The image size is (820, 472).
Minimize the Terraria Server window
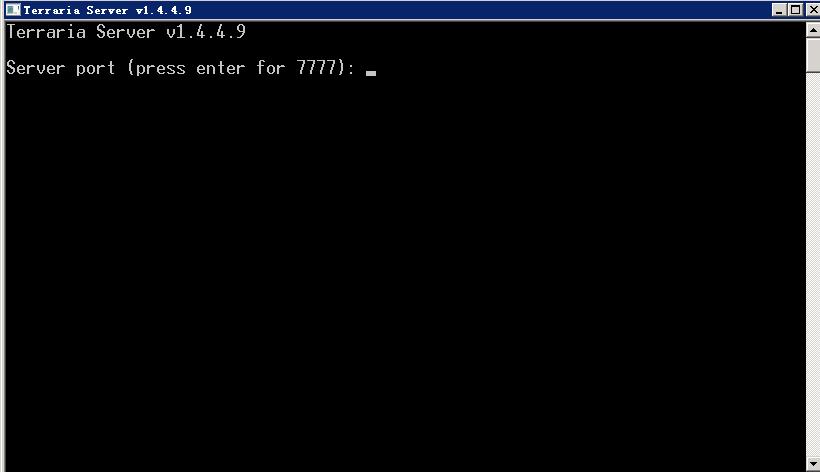779,10
